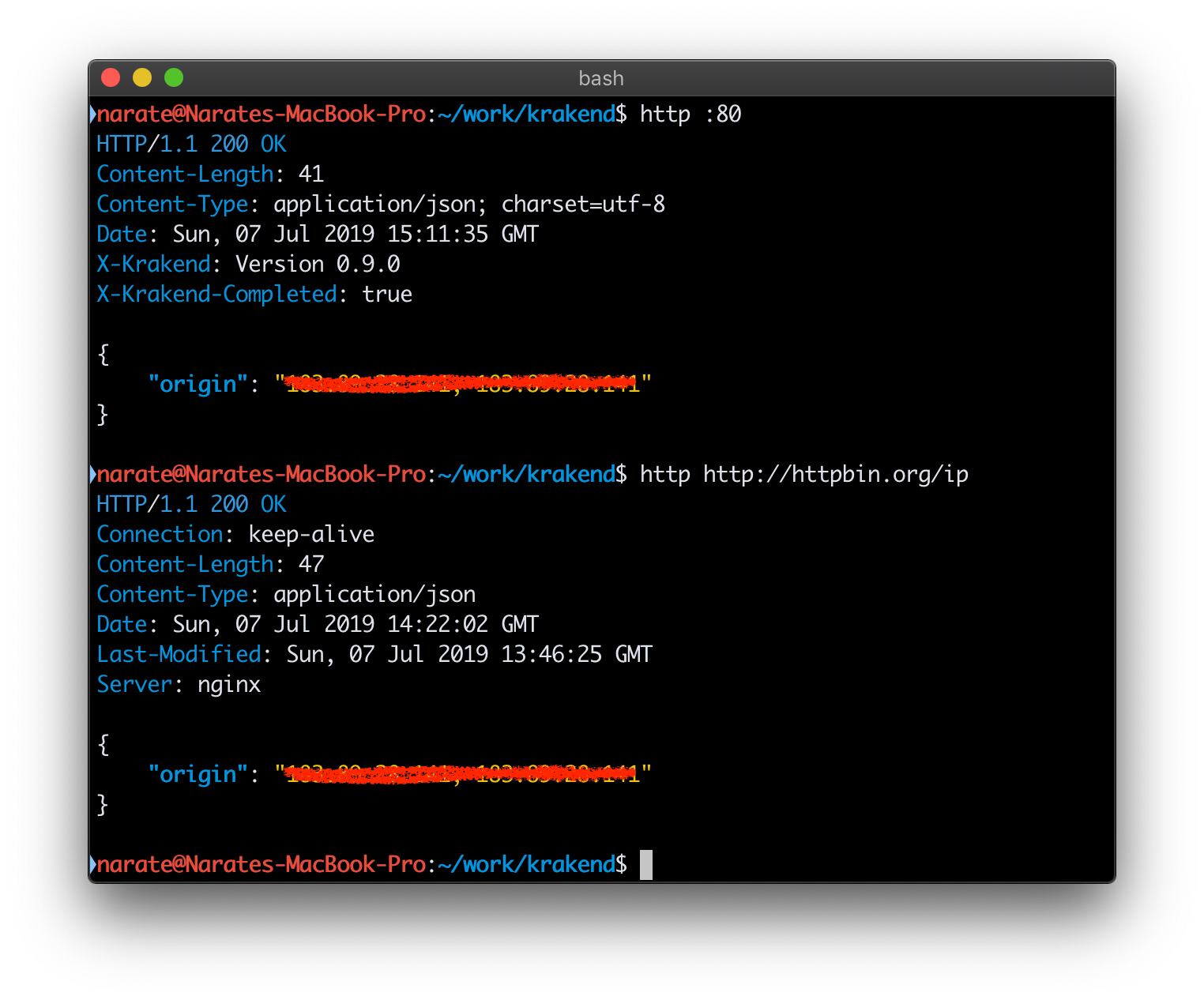
Task: Click the red close button
Action: pyautogui.click(x=111, y=77)
